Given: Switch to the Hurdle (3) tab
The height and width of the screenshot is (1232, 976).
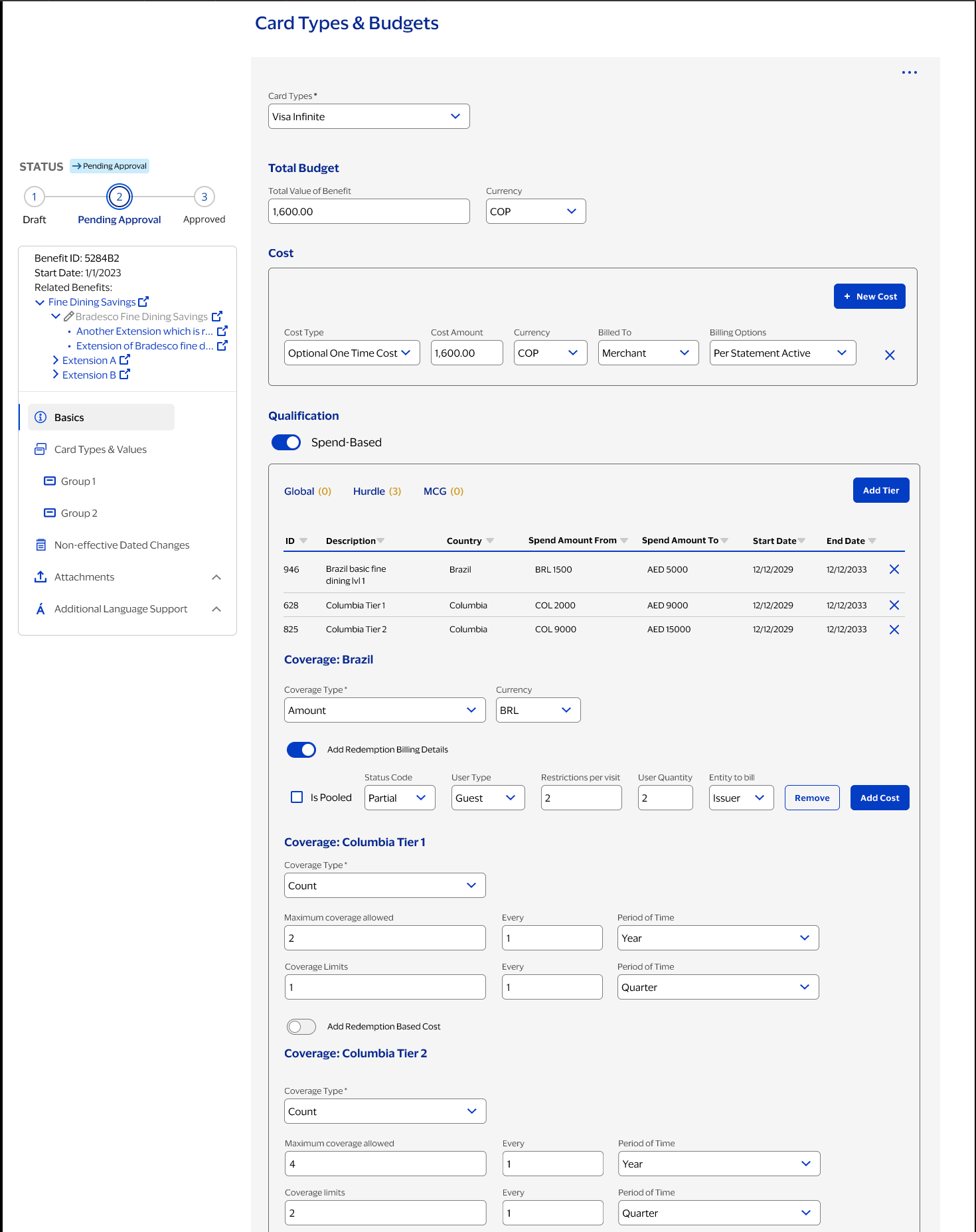Looking at the screenshot, I should (x=376, y=491).
